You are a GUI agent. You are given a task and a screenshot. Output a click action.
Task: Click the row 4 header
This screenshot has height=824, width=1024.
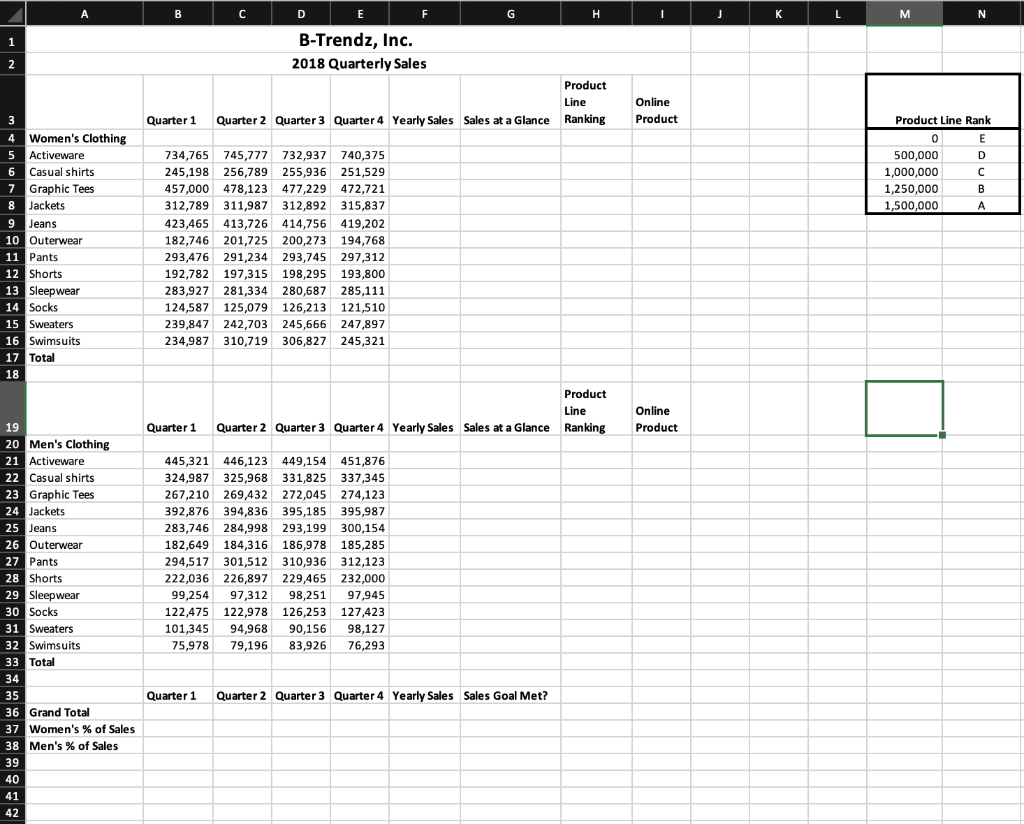[x=11, y=138]
